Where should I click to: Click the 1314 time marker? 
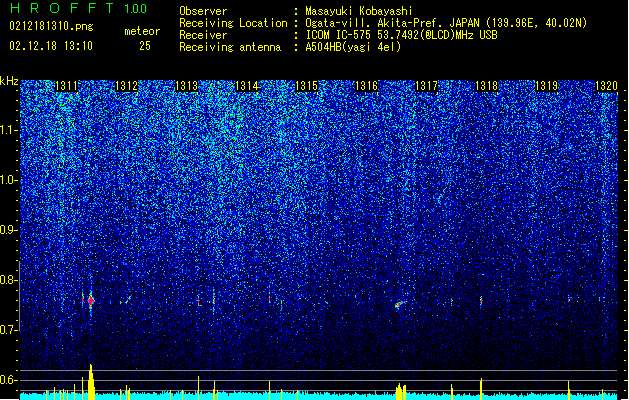click(x=246, y=86)
